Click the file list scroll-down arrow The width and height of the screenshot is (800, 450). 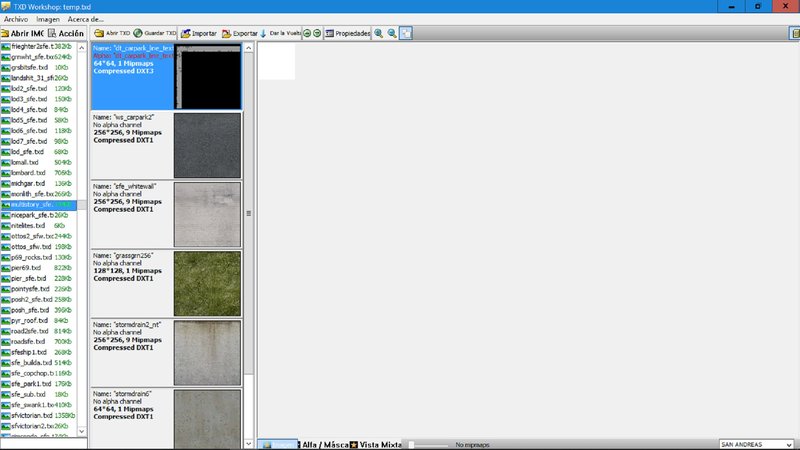coord(82,432)
